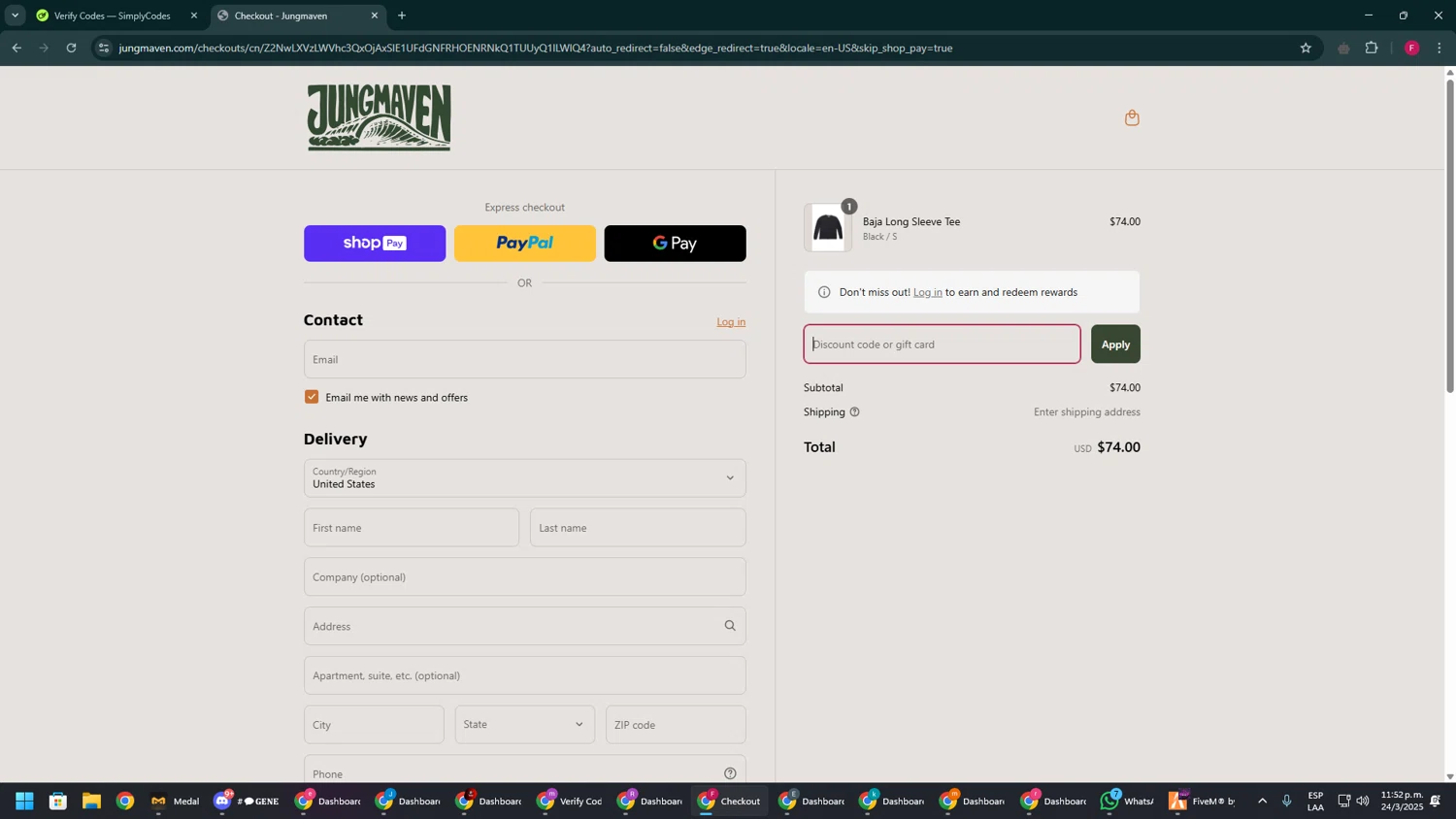Open a new browser tab
The height and width of the screenshot is (819, 1456).
pyautogui.click(x=402, y=16)
